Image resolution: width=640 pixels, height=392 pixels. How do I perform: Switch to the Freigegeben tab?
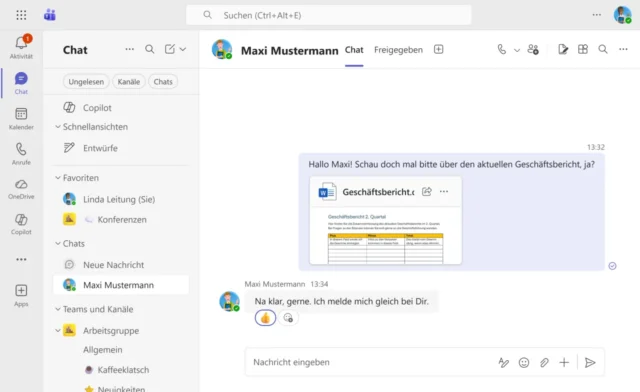tap(398, 50)
